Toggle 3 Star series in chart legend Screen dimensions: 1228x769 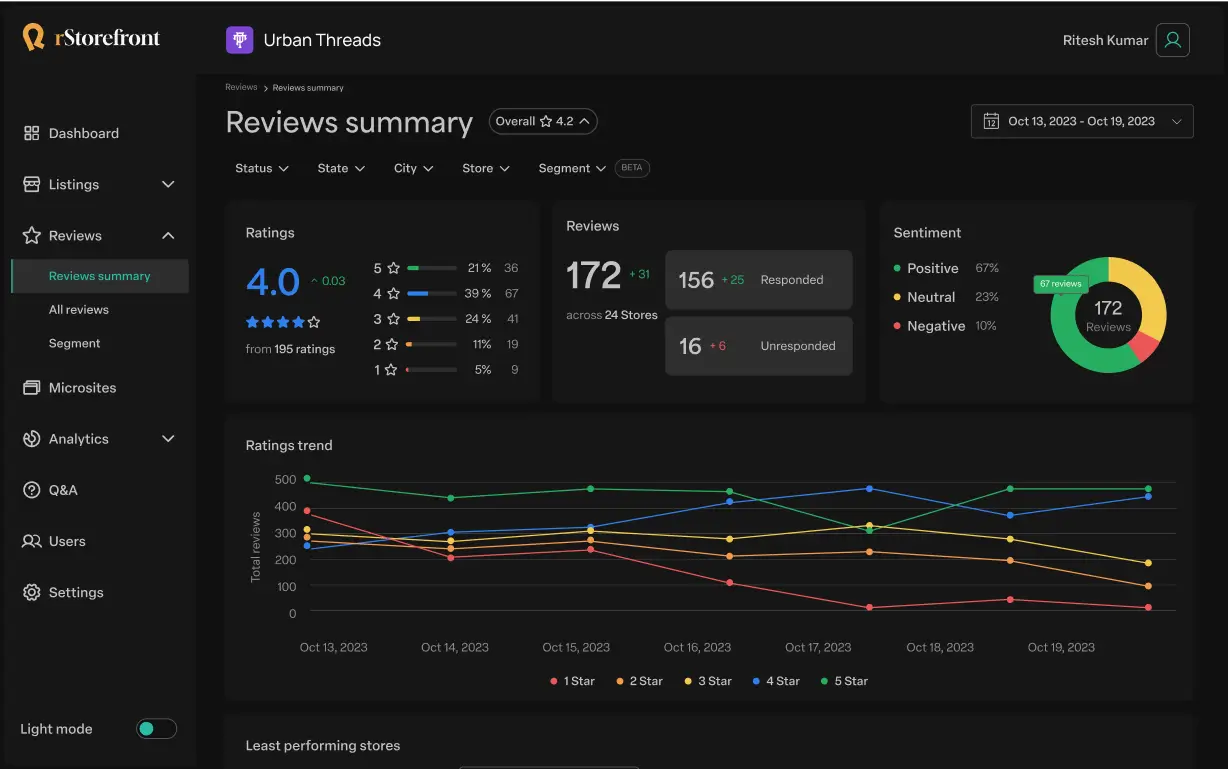click(708, 681)
